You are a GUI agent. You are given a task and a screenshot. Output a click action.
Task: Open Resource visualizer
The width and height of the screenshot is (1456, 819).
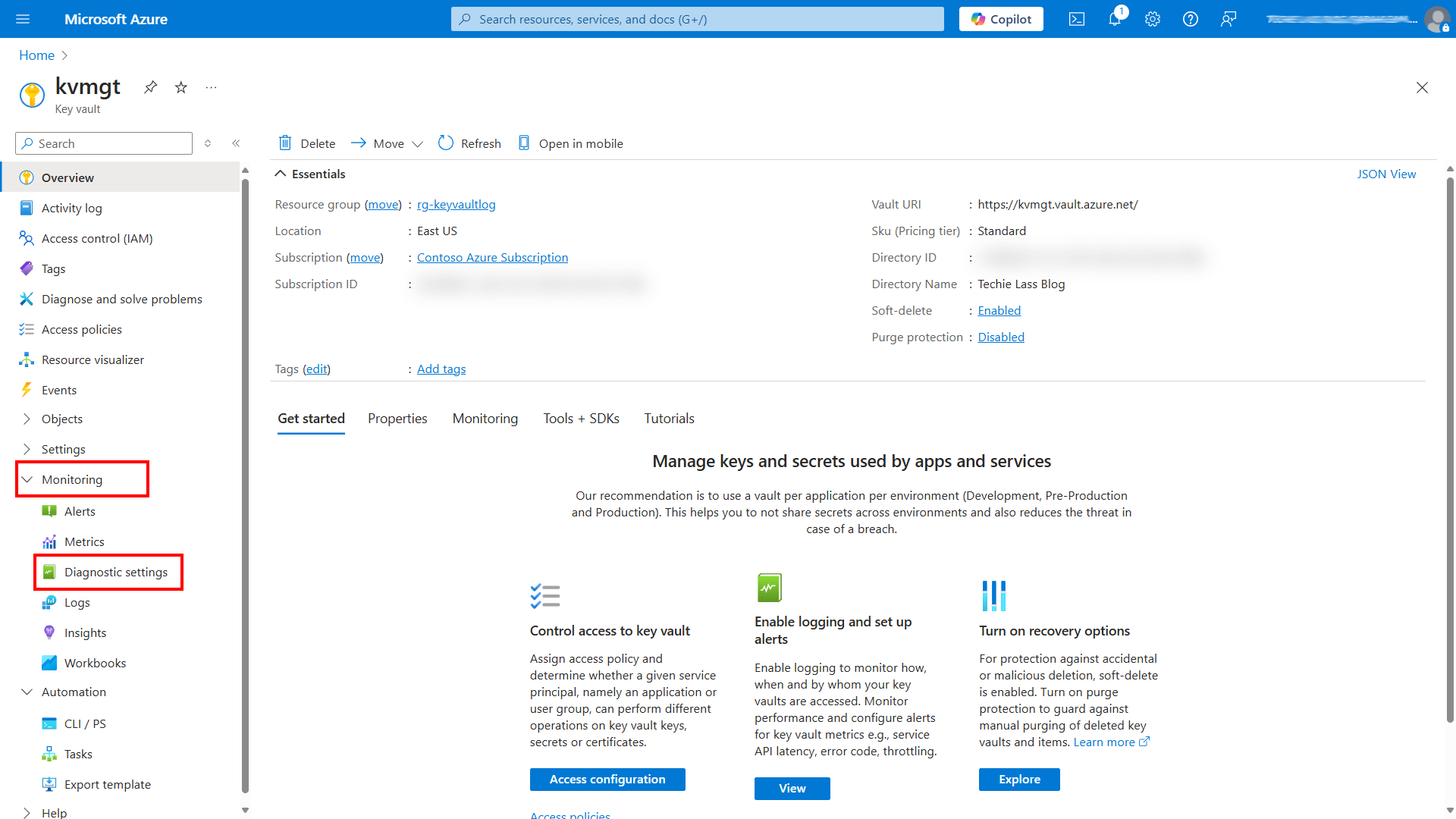[93, 359]
